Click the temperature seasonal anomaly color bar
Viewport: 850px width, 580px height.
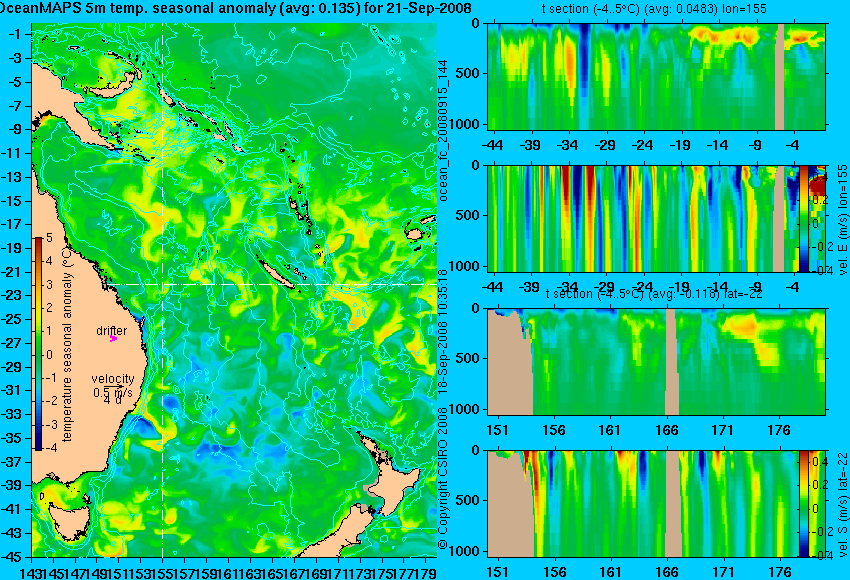[39, 344]
